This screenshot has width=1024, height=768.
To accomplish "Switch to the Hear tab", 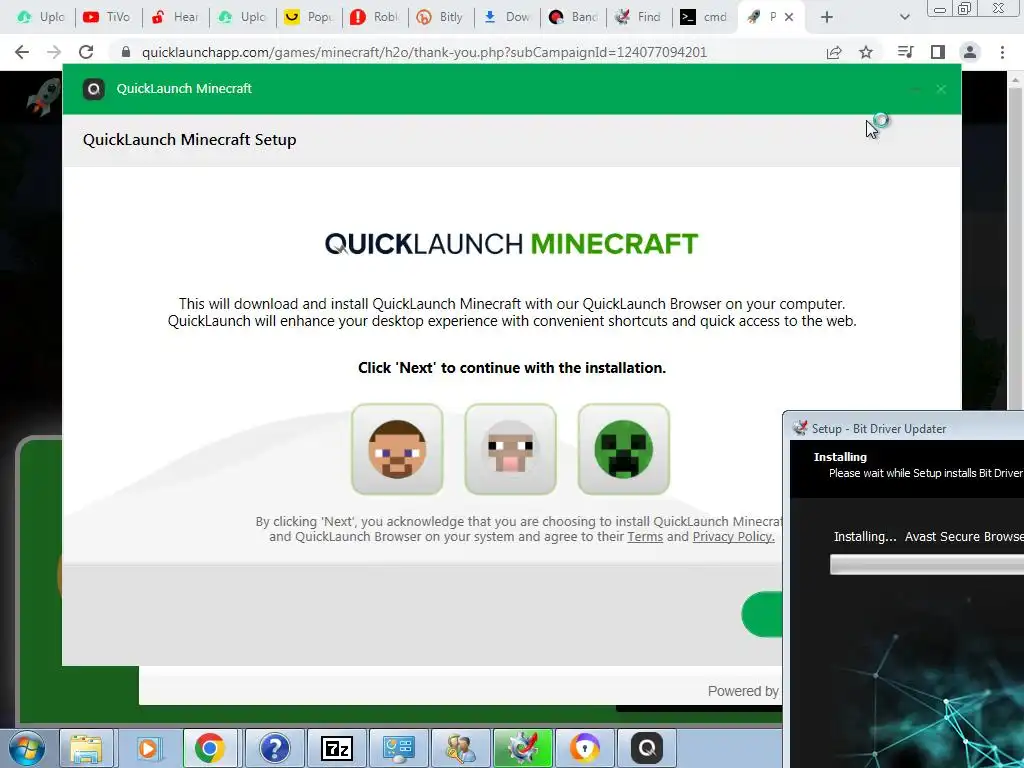I will pos(175,18).
